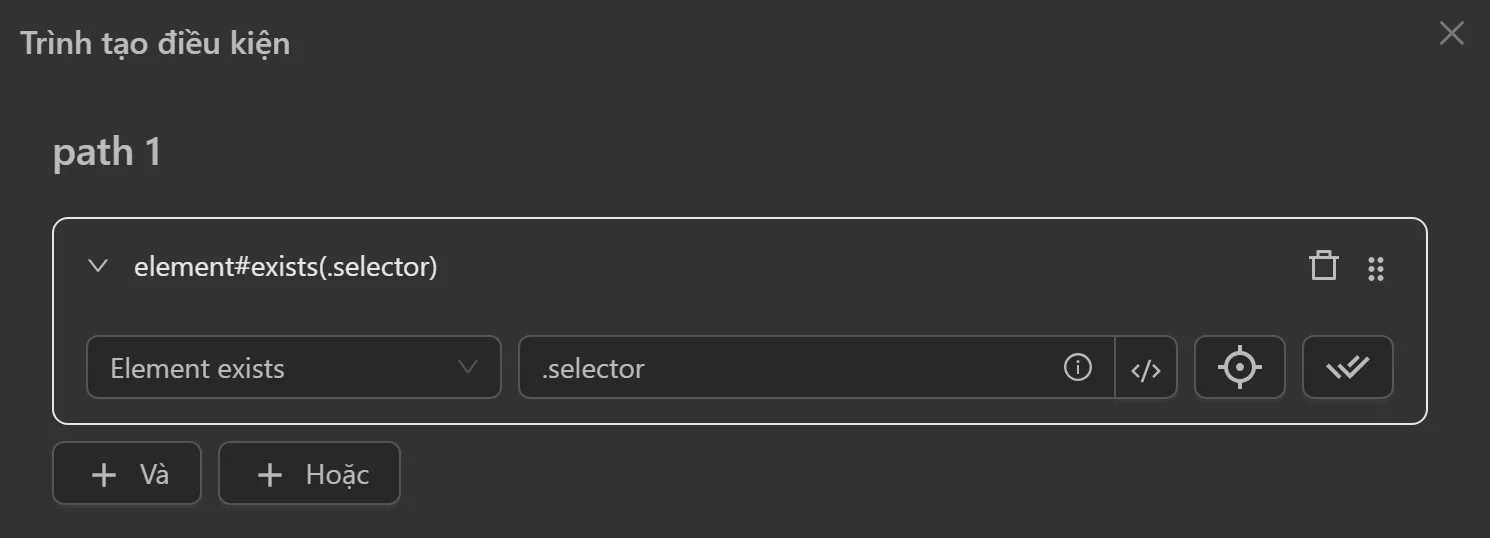The height and width of the screenshot is (538, 1490).
Task: Click the plus icon in Hoặc button
Action: pyautogui.click(x=270, y=475)
